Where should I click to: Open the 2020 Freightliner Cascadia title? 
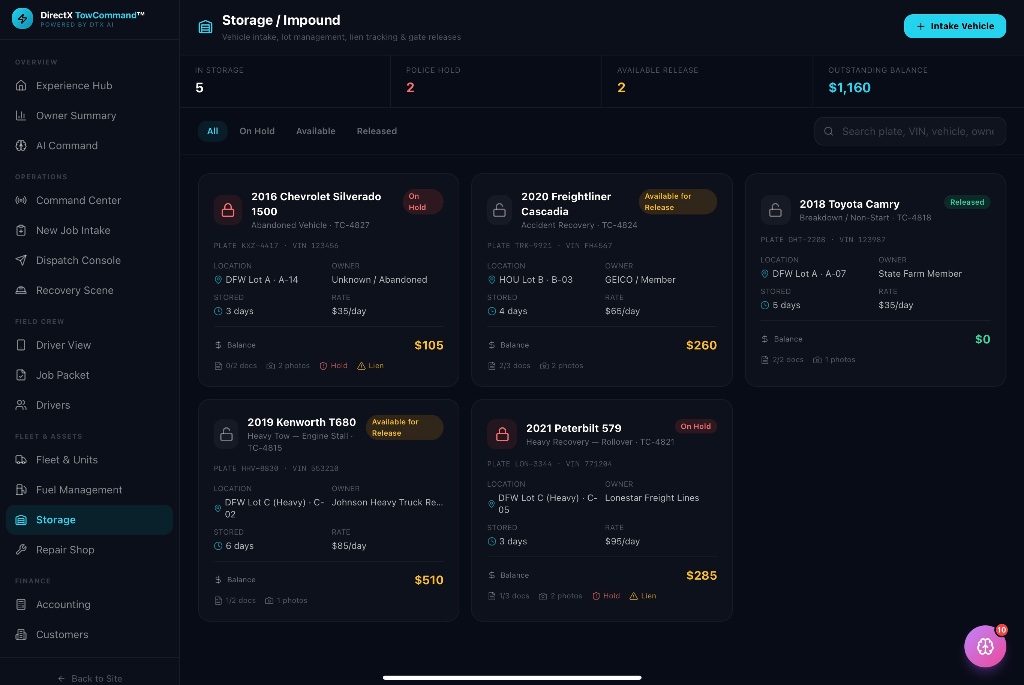tap(566, 204)
